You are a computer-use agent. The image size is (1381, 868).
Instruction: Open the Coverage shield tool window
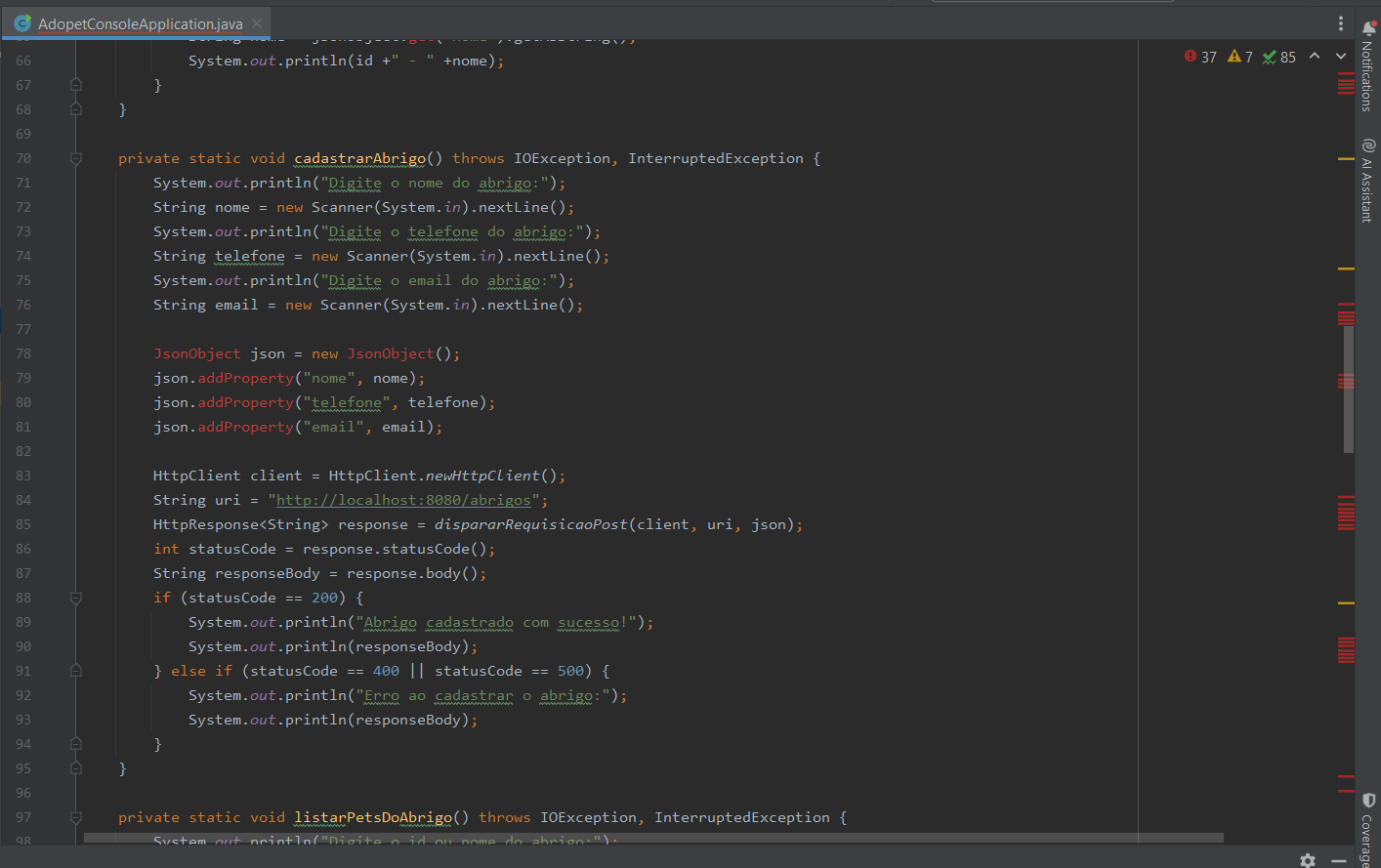click(x=1368, y=801)
